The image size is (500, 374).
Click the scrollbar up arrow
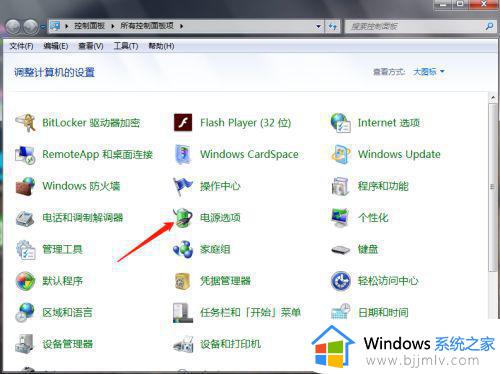point(493,97)
